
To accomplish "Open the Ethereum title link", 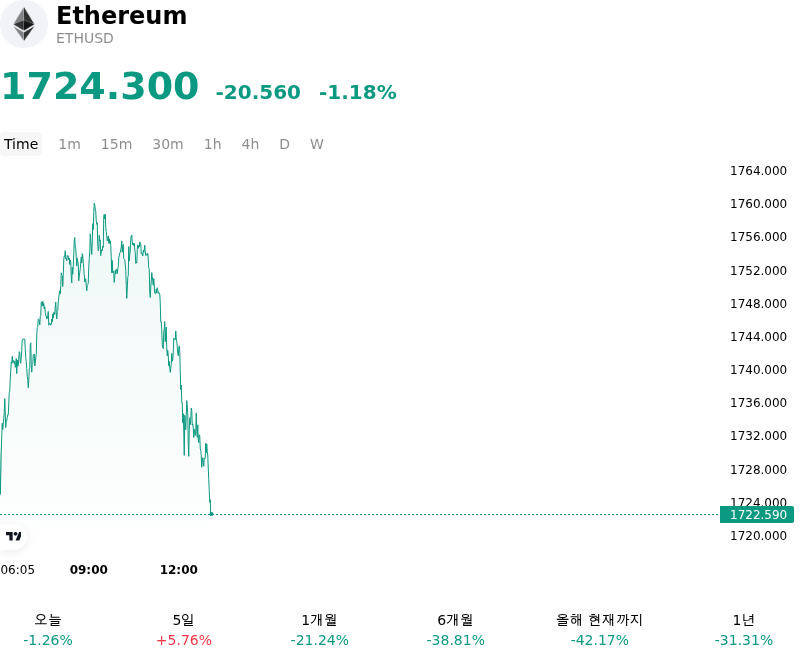I will [x=121, y=15].
